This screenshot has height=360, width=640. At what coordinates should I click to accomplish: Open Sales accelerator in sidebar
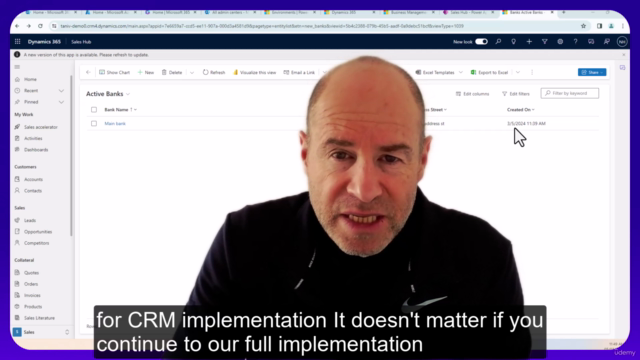pos(40,127)
